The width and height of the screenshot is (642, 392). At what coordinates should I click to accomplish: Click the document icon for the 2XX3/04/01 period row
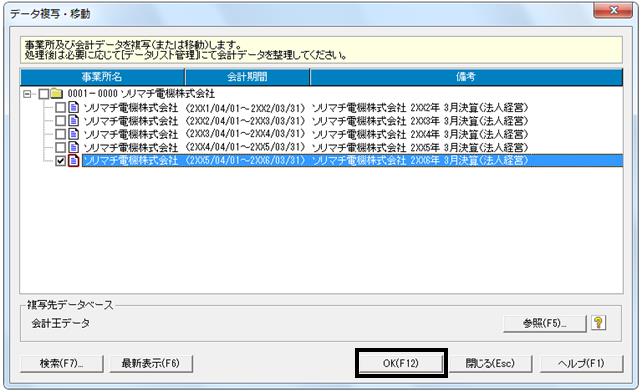click(x=73, y=134)
